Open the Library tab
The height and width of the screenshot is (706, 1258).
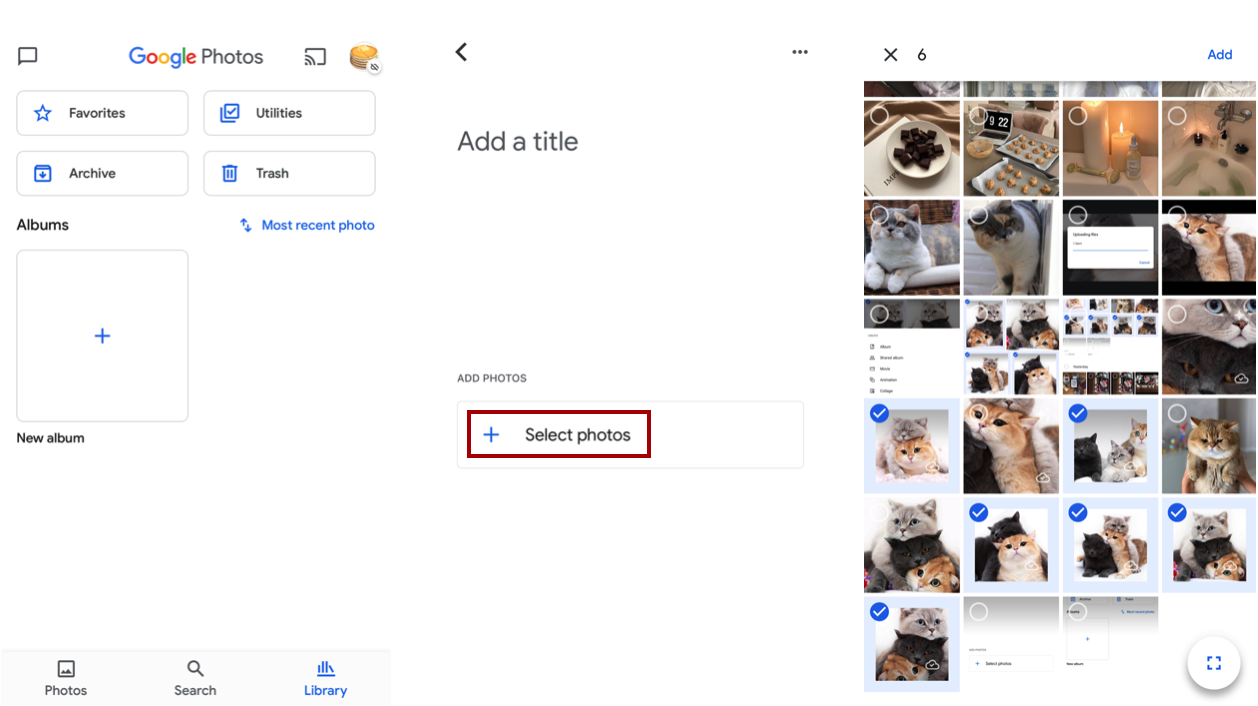325,678
